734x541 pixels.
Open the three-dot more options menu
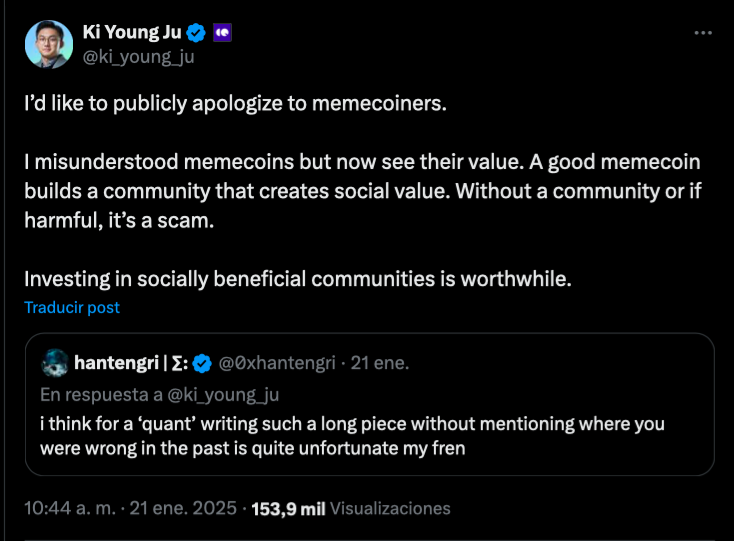(704, 33)
